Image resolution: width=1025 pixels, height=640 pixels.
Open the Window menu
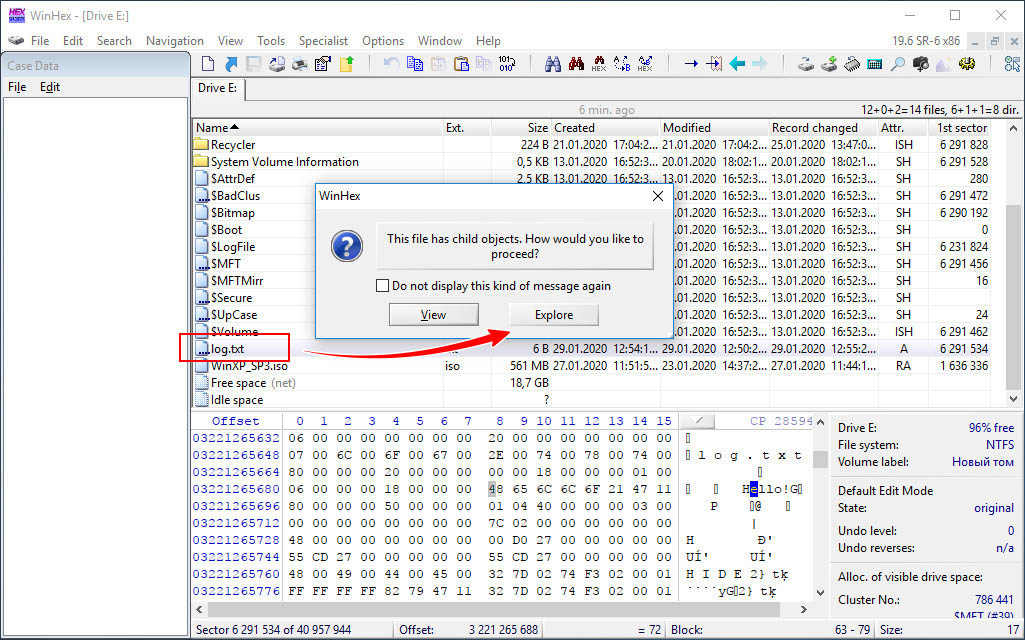pos(440,41)
